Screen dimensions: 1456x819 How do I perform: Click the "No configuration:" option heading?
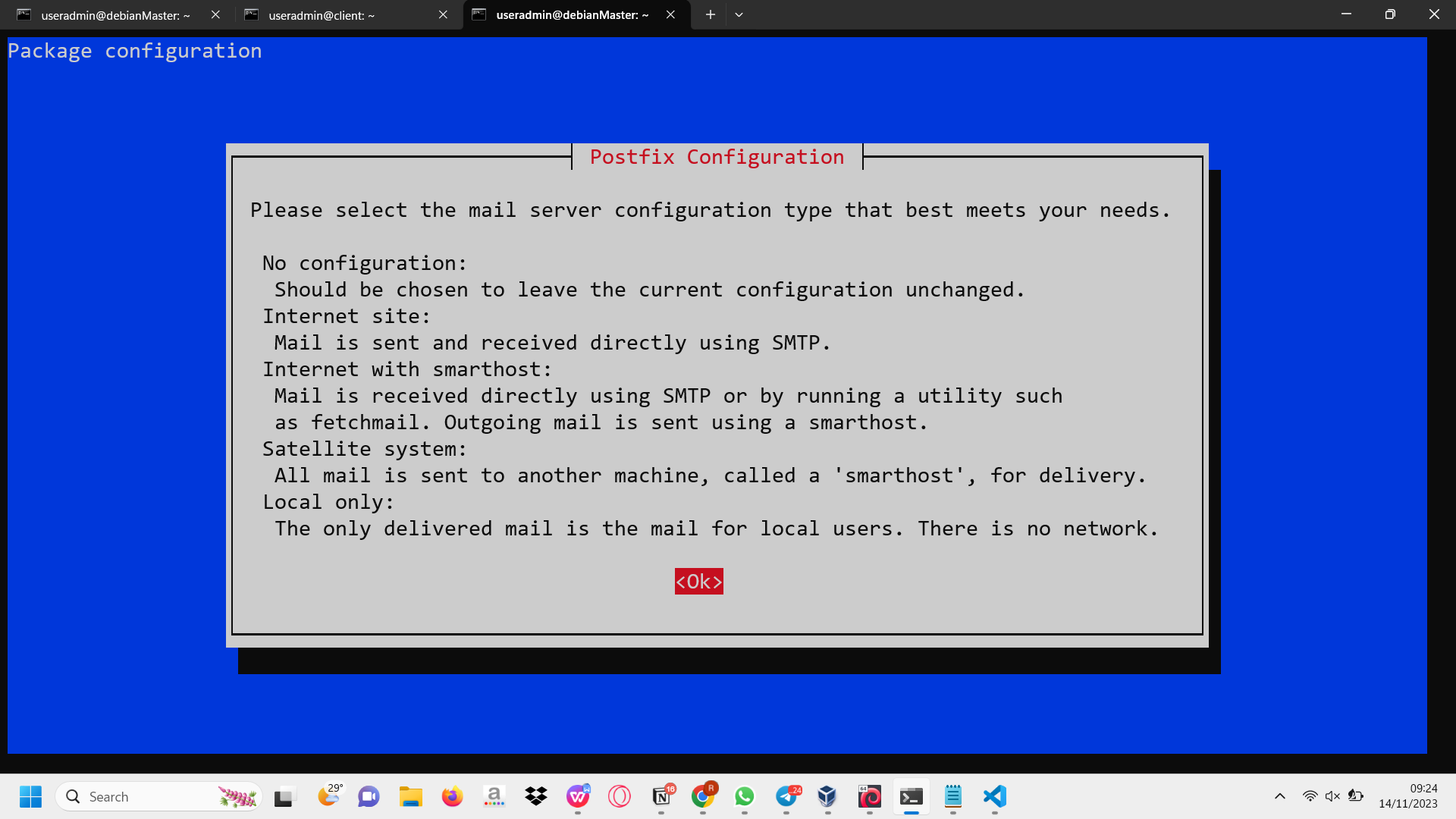pyautogui.click(x=365, y=263)
